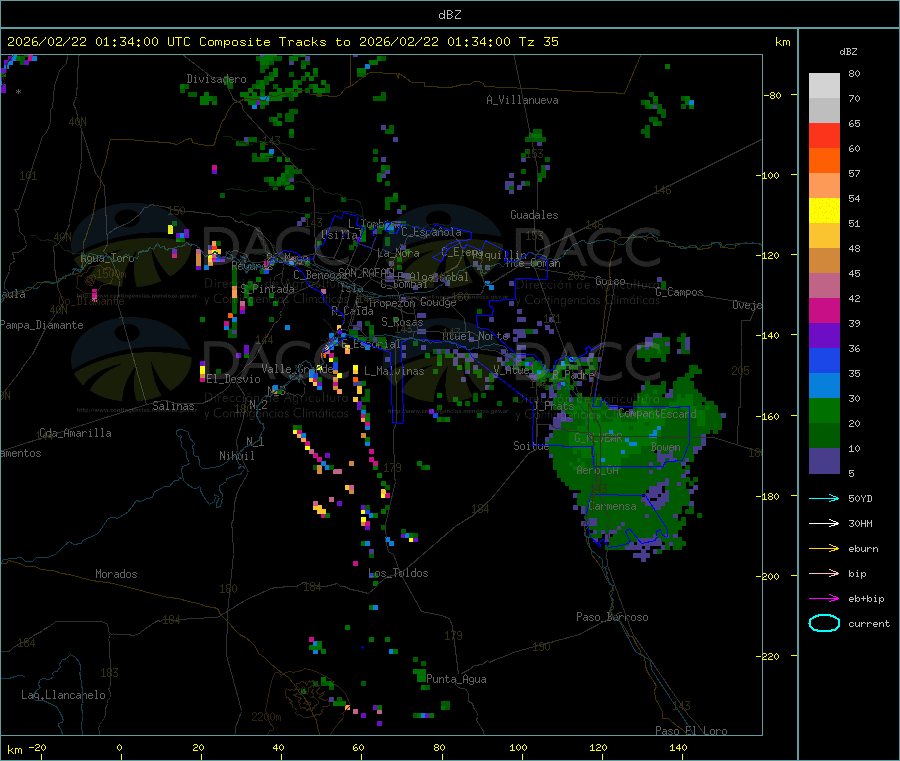Click the white 30HM arrow in the legend
This screenshot has width=900, height=761.
[x=824, y=523]
